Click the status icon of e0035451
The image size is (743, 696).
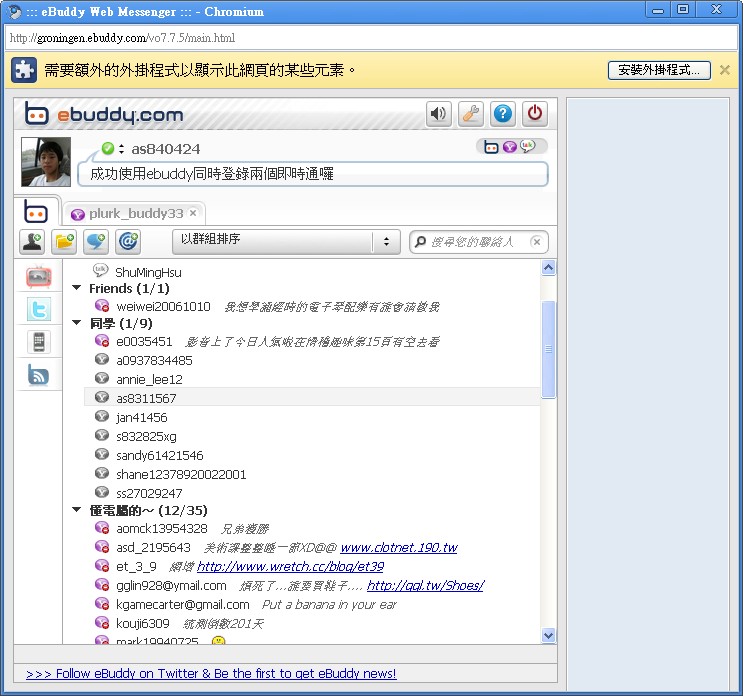(x=102, y=341)
